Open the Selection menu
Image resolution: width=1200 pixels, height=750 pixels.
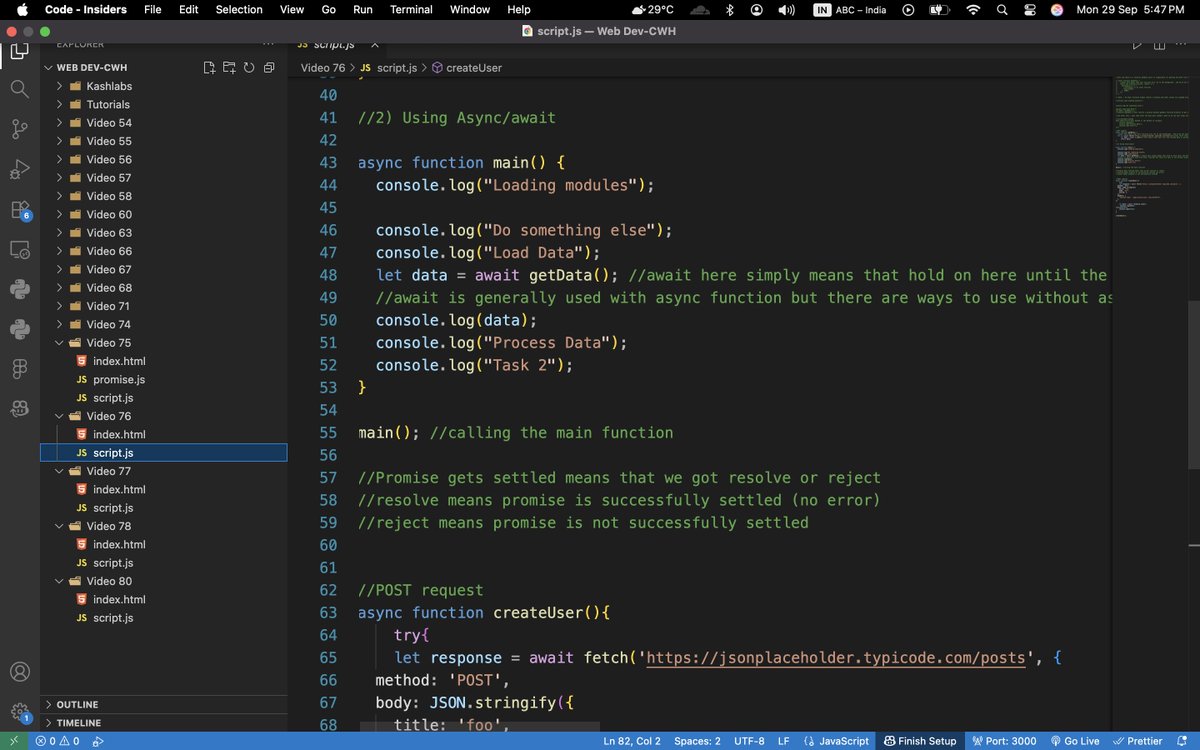pos(239,10)
